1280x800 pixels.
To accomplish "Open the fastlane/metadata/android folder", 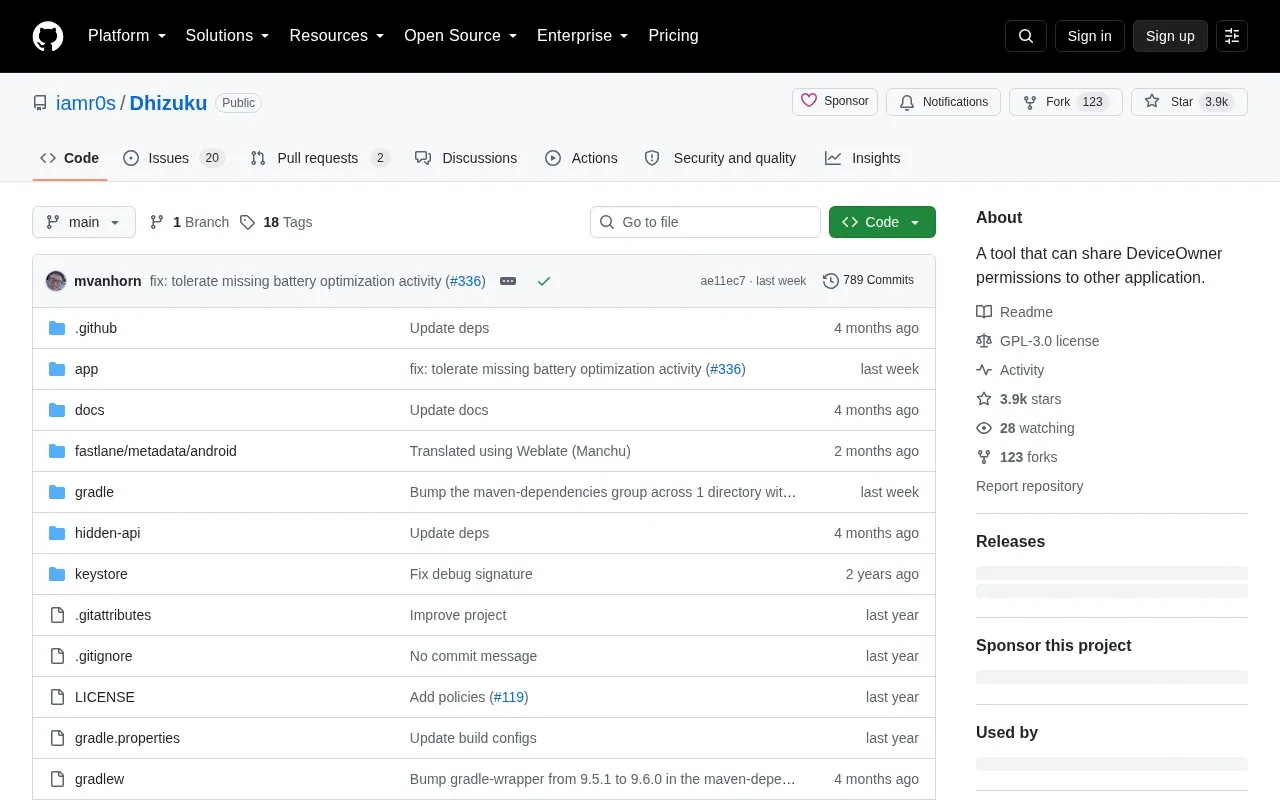I will pyautogui.click(x=156, y=451).
